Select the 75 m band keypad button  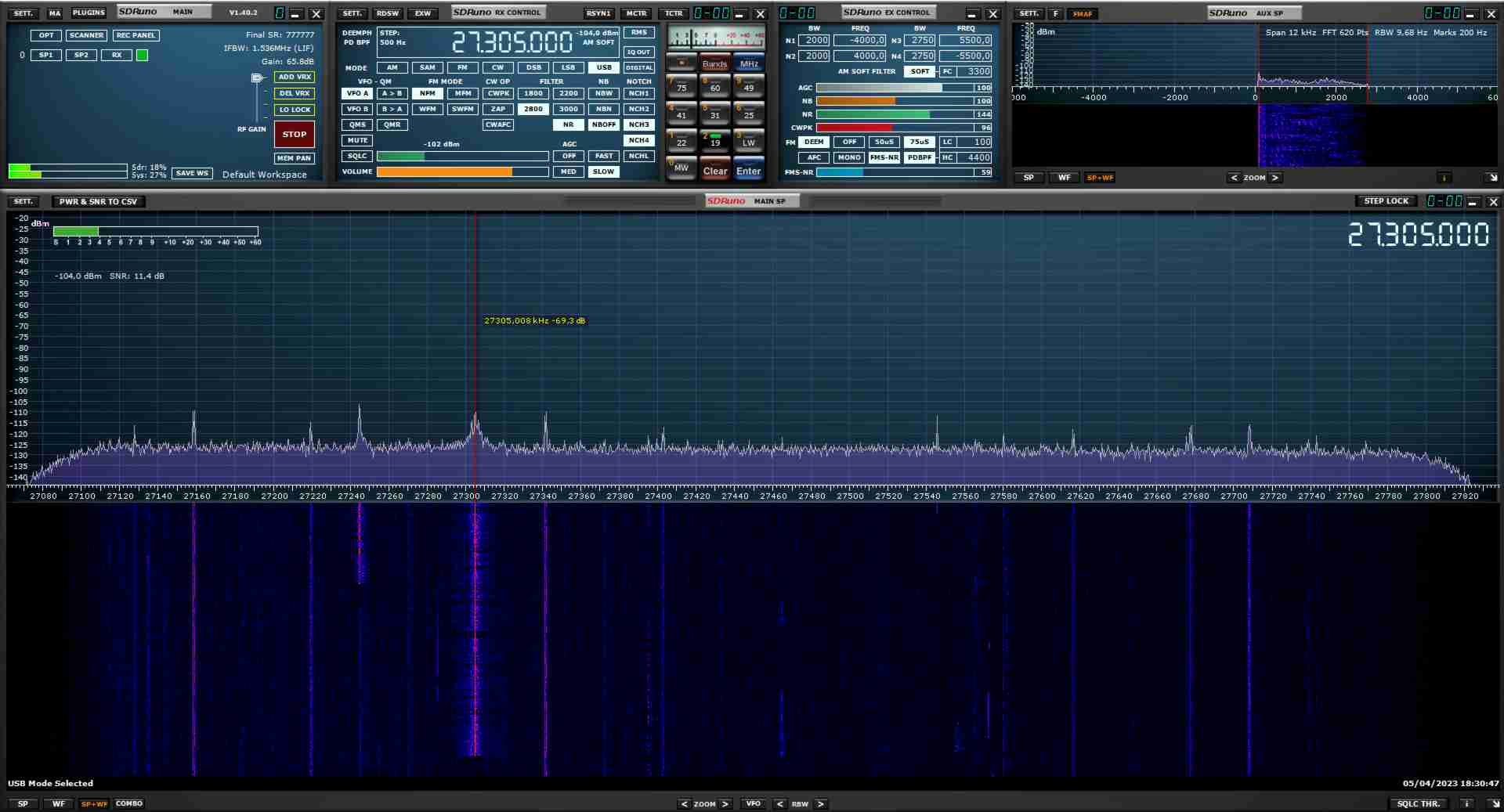click(x=681, y=85)
